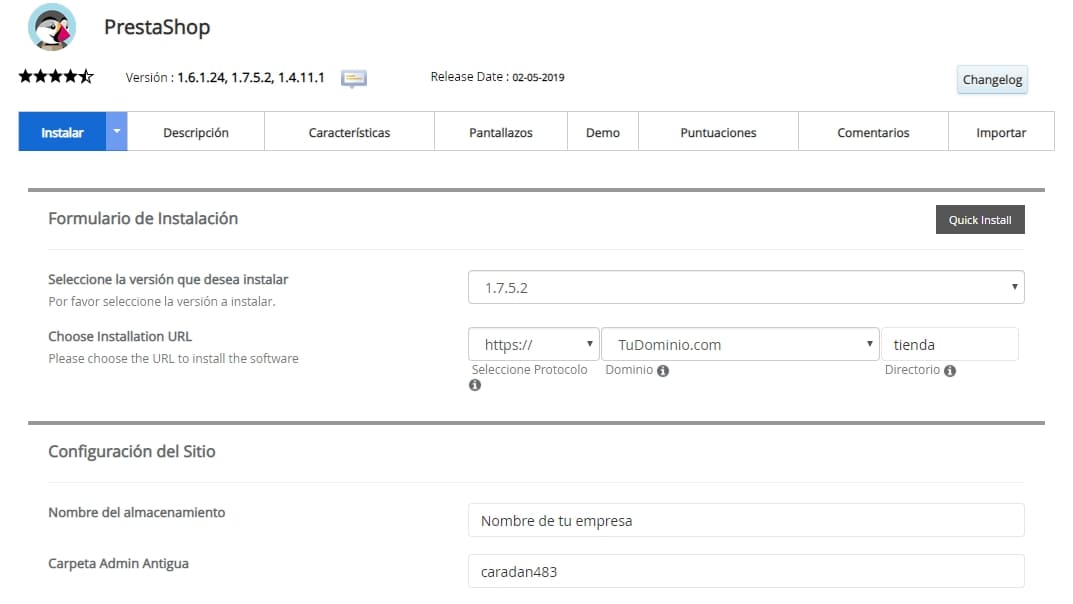
Task: Click the PrestaShop title text
Action: click(157, 27)
